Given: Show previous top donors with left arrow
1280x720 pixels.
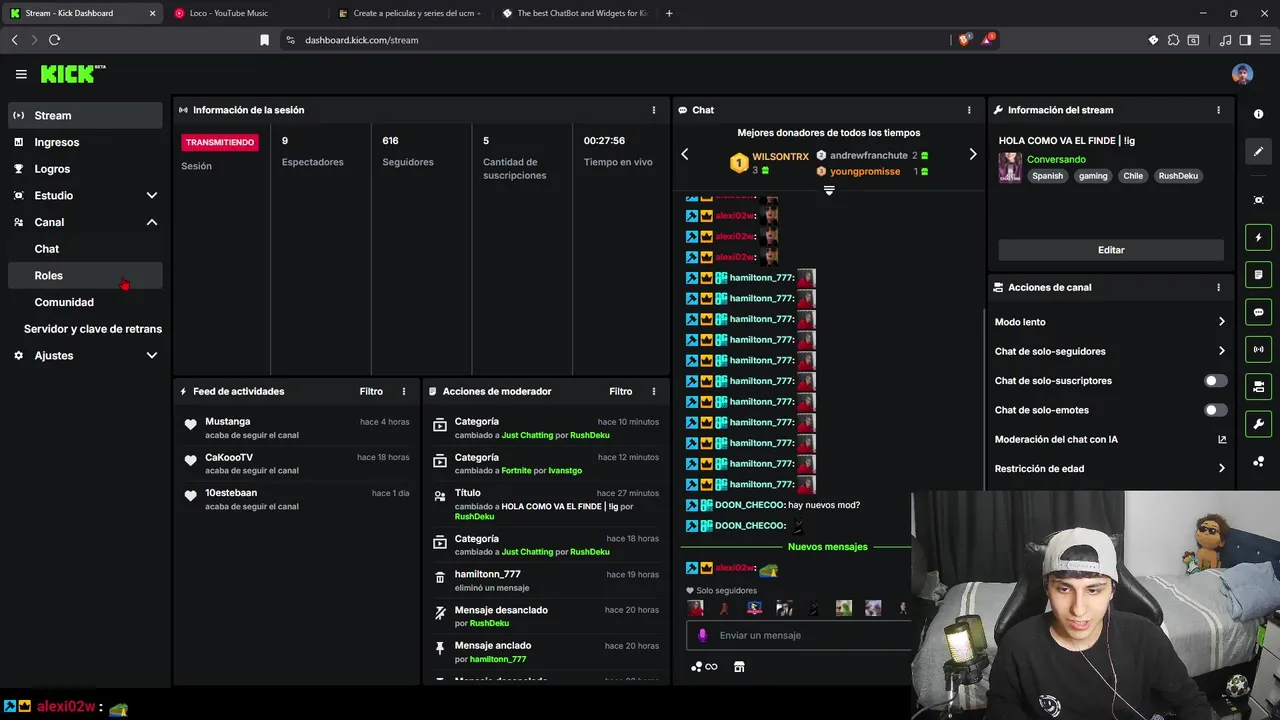Looking at the screenshot, I should tap(685, 154).
